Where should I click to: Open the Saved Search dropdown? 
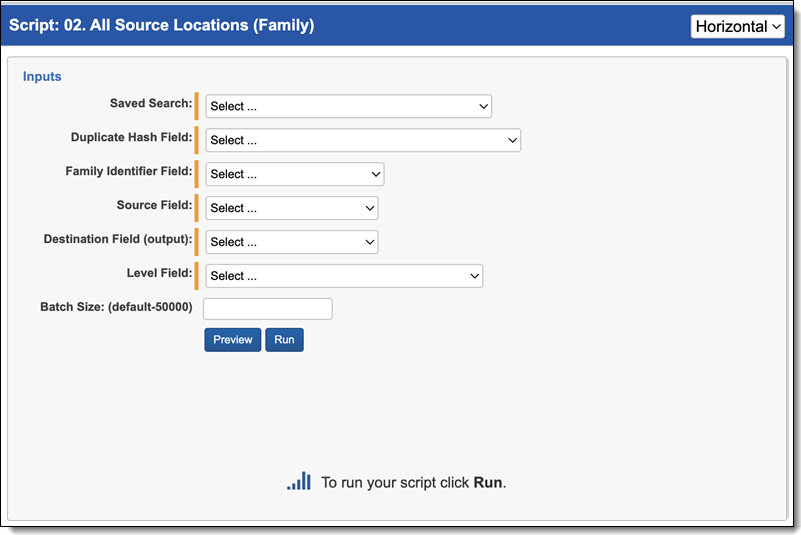click(348, 106)
